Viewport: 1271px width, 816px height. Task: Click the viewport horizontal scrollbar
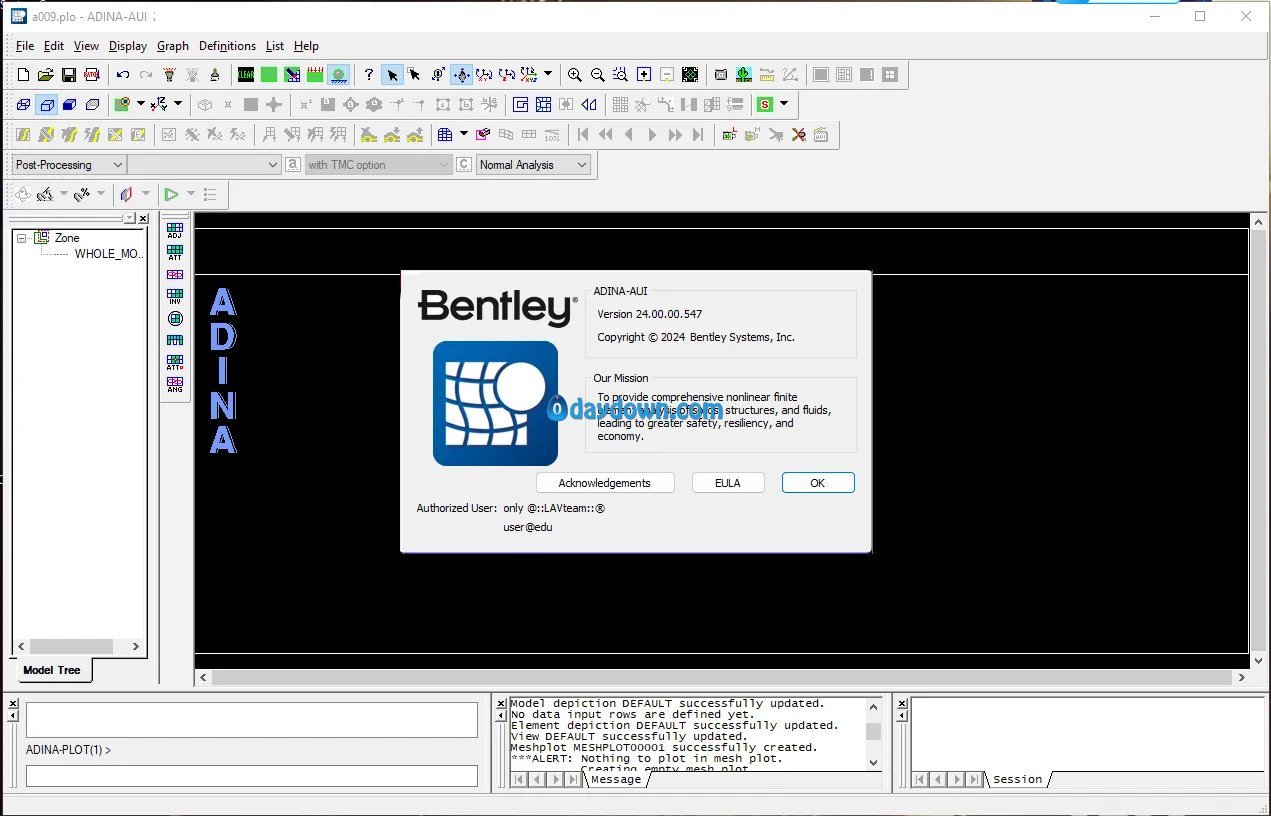[x=722, y=677]
